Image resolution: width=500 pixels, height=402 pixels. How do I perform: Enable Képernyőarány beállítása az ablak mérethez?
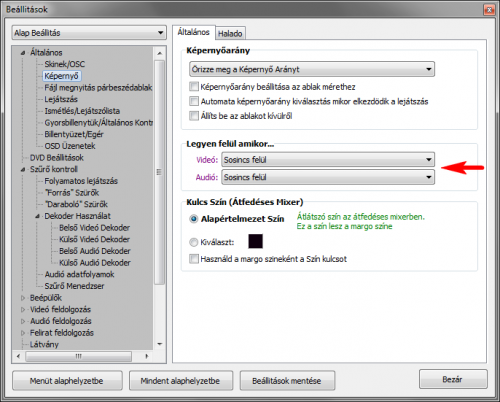tap(194, 87)
